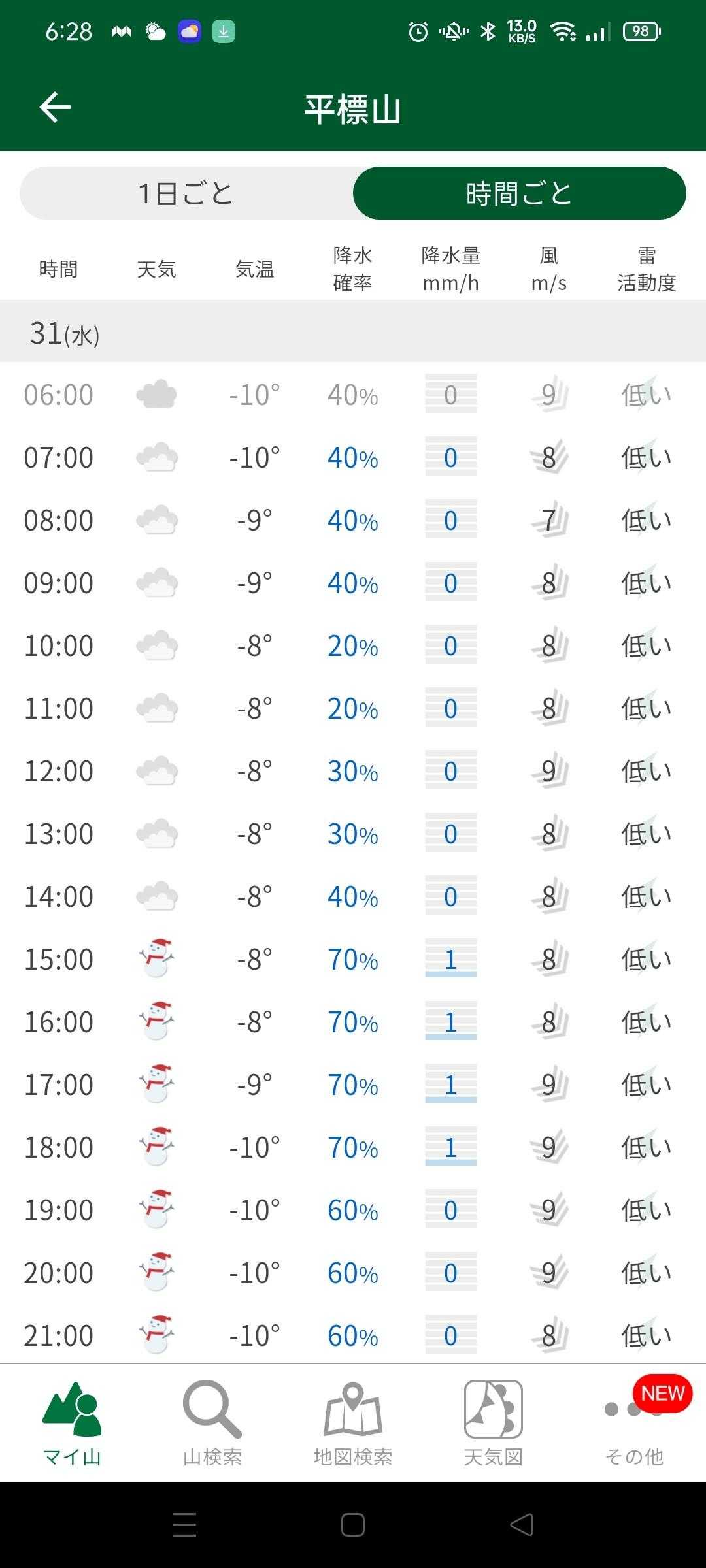Viewport: 706px width, 1568px height.
Task: Tap wind speed icon at 08:00
Action: tap(549, 520)
